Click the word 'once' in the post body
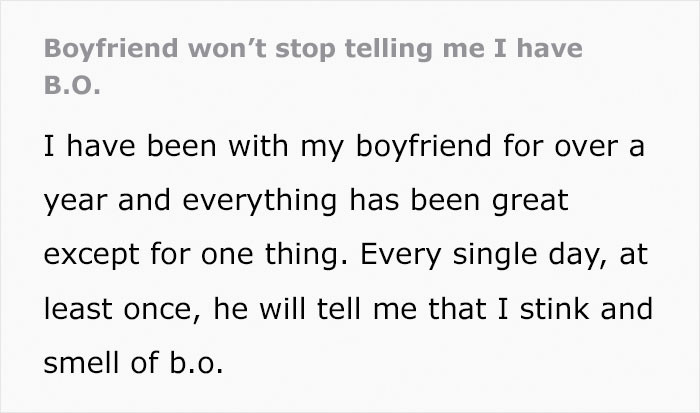Screen dimensions: 700x413 [158, 309]
